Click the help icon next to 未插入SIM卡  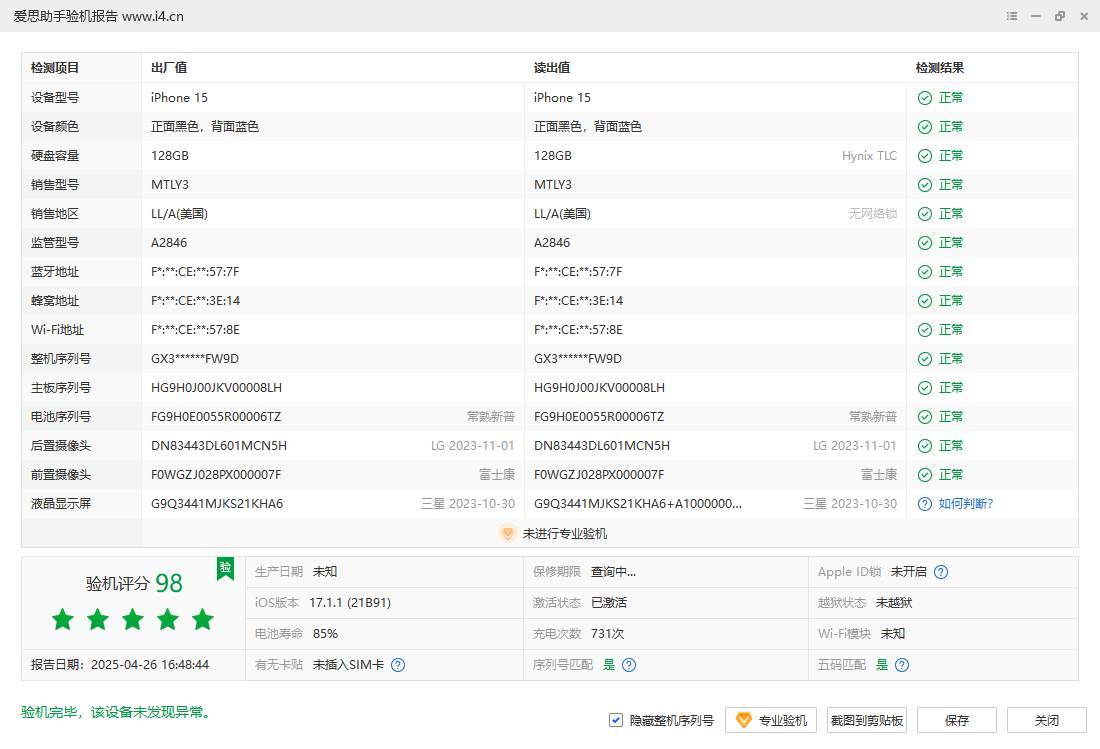tap(398, 665)
